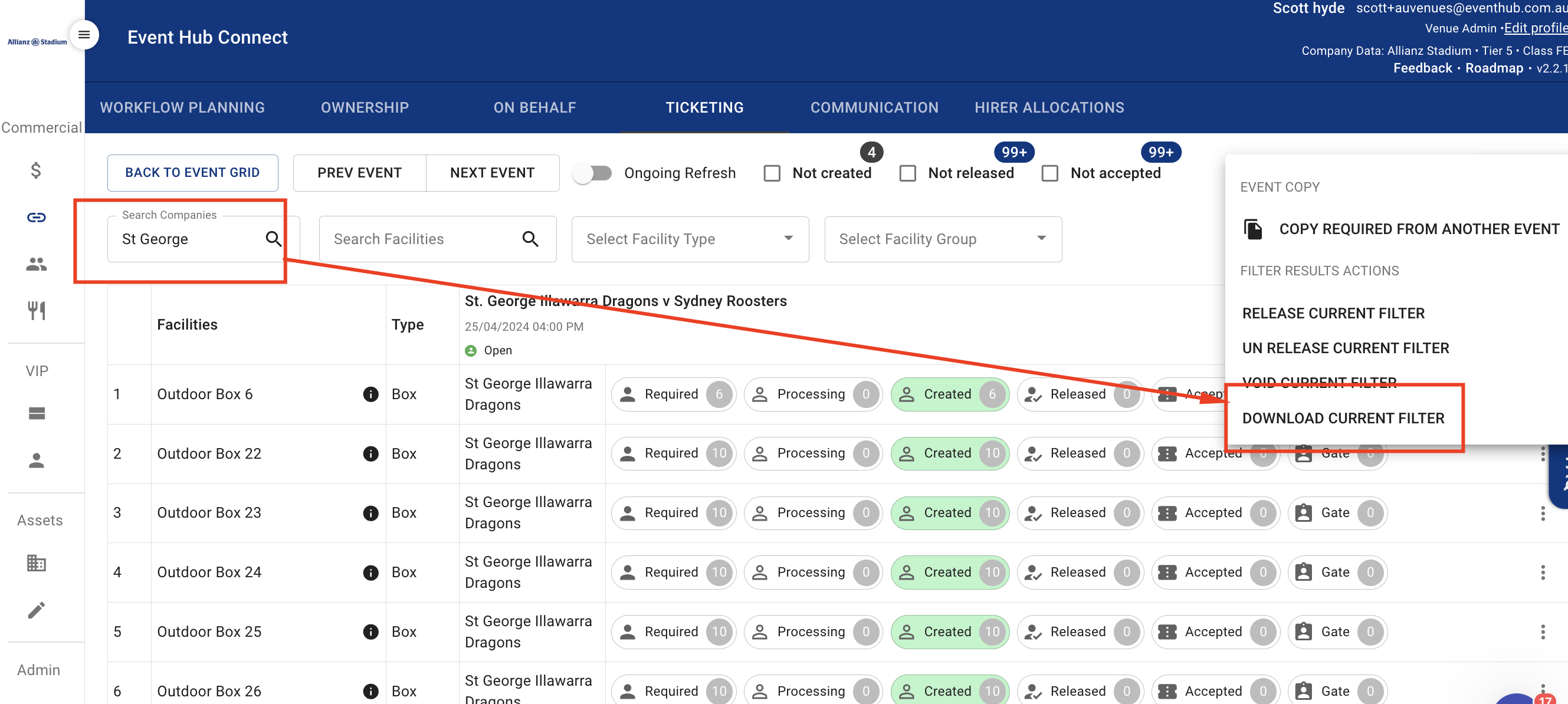Switch to the Communication tab

(874, 108)
